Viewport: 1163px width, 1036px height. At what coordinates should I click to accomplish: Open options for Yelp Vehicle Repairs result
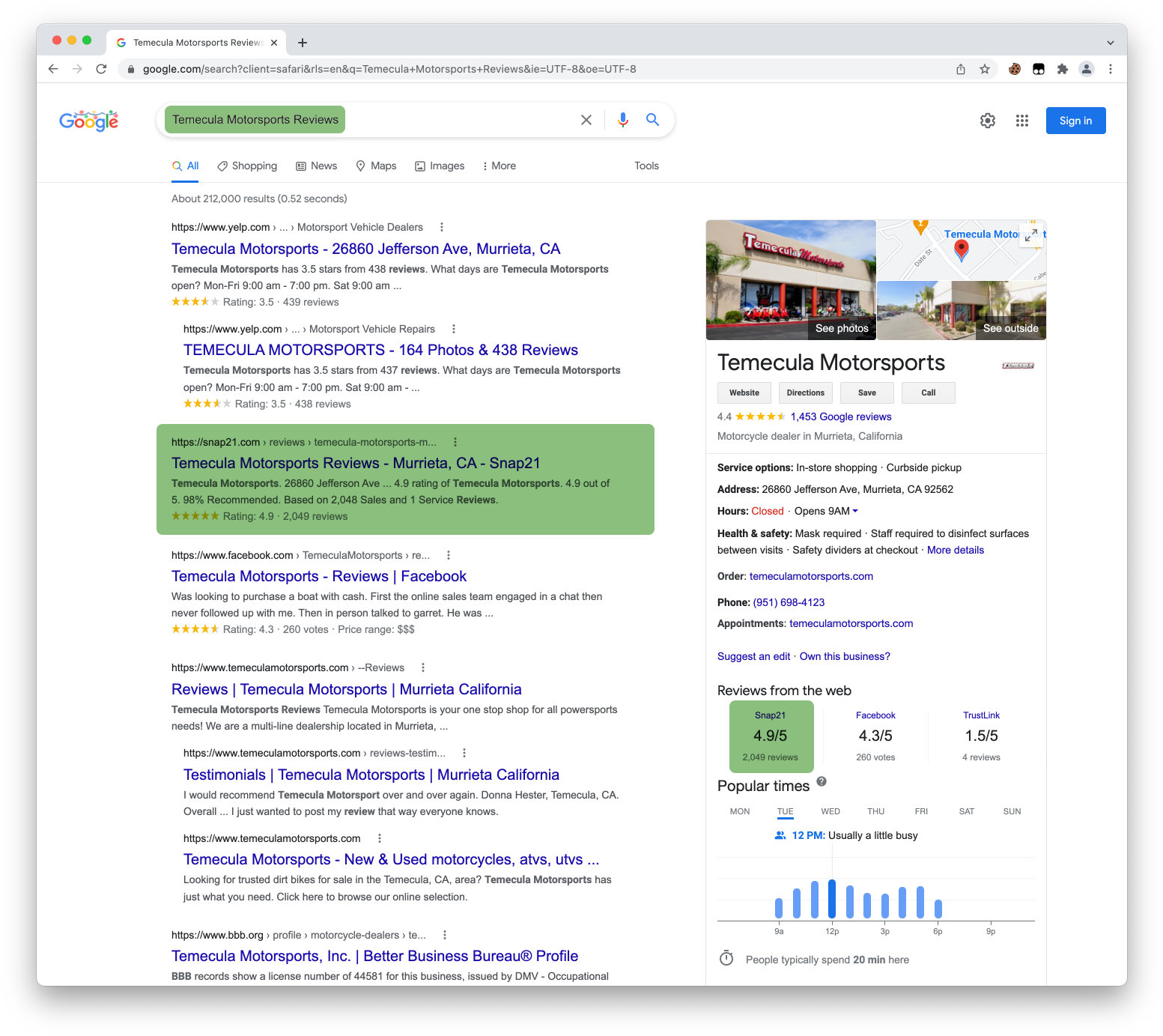point(454,329)
